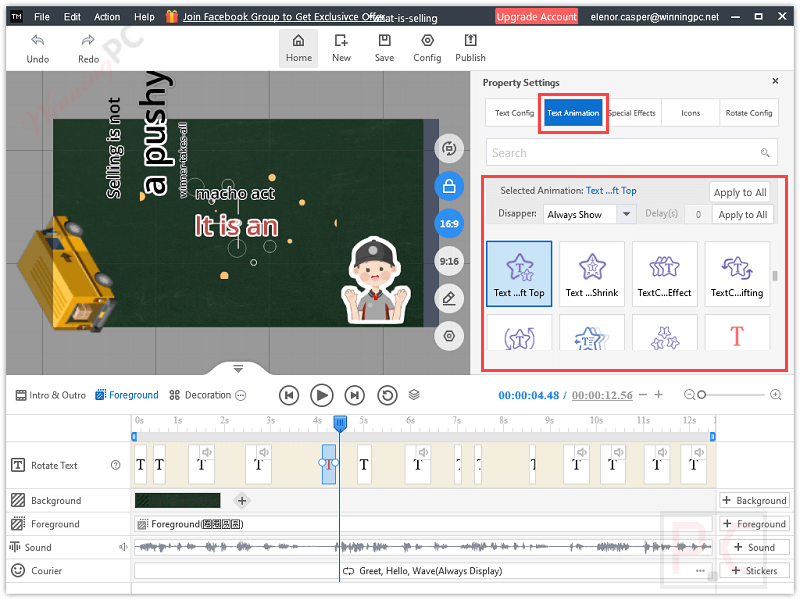800x600 pixels.
Task: Open the Rotate Text help icon
Action: coord(116,465)
